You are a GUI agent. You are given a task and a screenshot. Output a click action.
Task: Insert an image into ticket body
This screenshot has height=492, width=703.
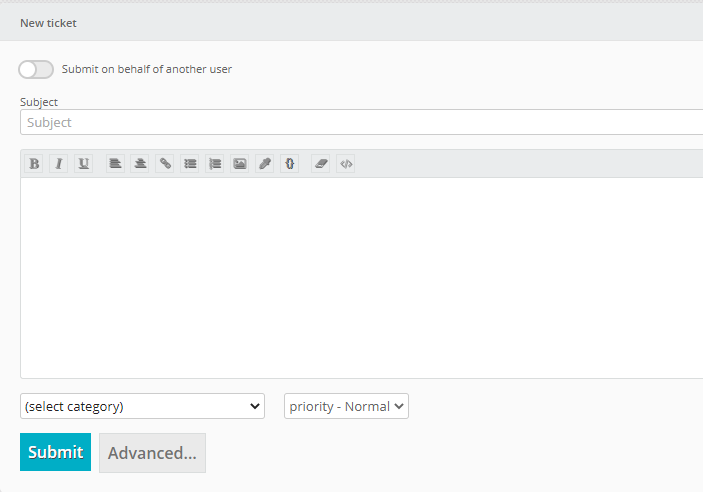(240, 164)
